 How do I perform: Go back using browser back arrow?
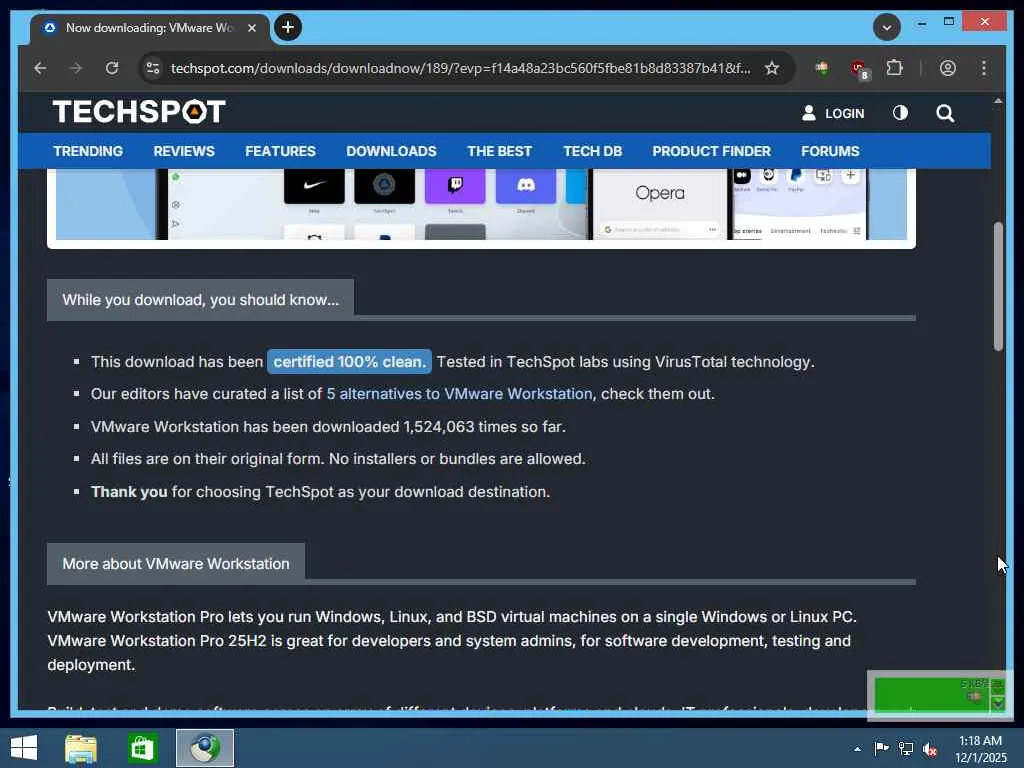(40, 68)
